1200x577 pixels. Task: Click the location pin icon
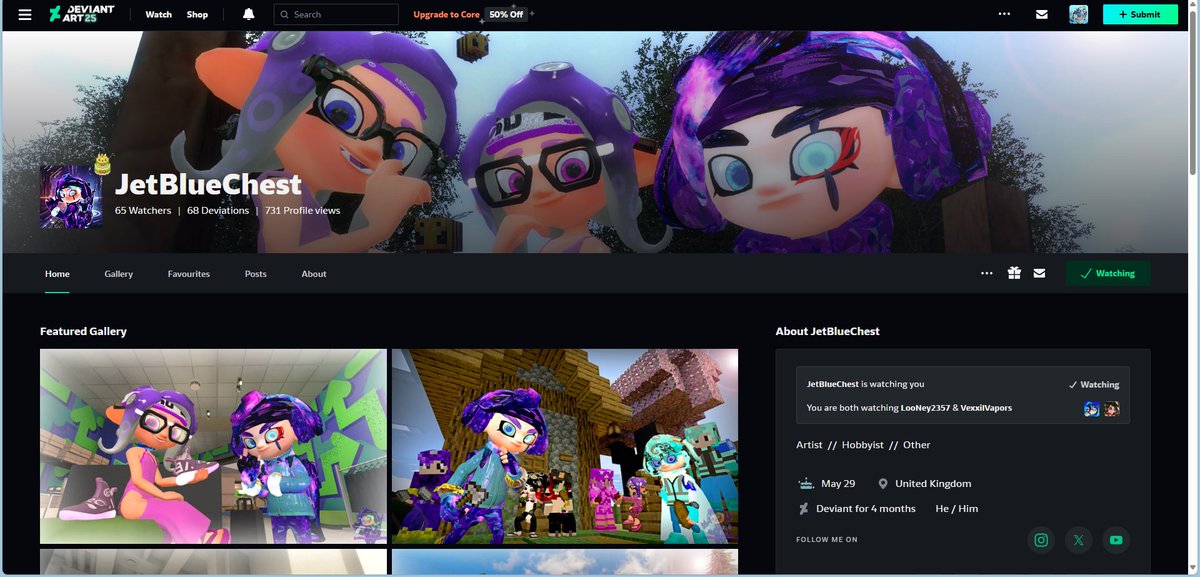click(x=883, y=483)
